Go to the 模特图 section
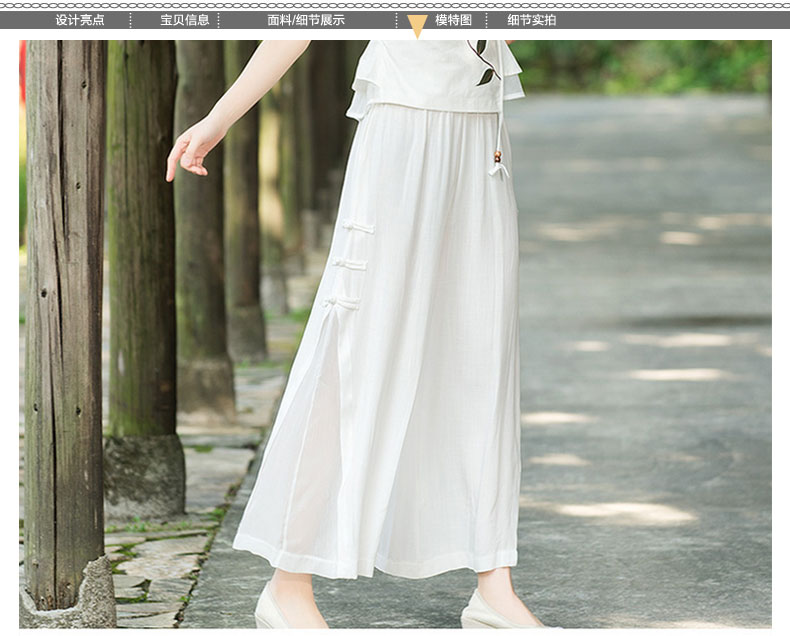This screenshot has height=636, width=790. coord(453,20)
